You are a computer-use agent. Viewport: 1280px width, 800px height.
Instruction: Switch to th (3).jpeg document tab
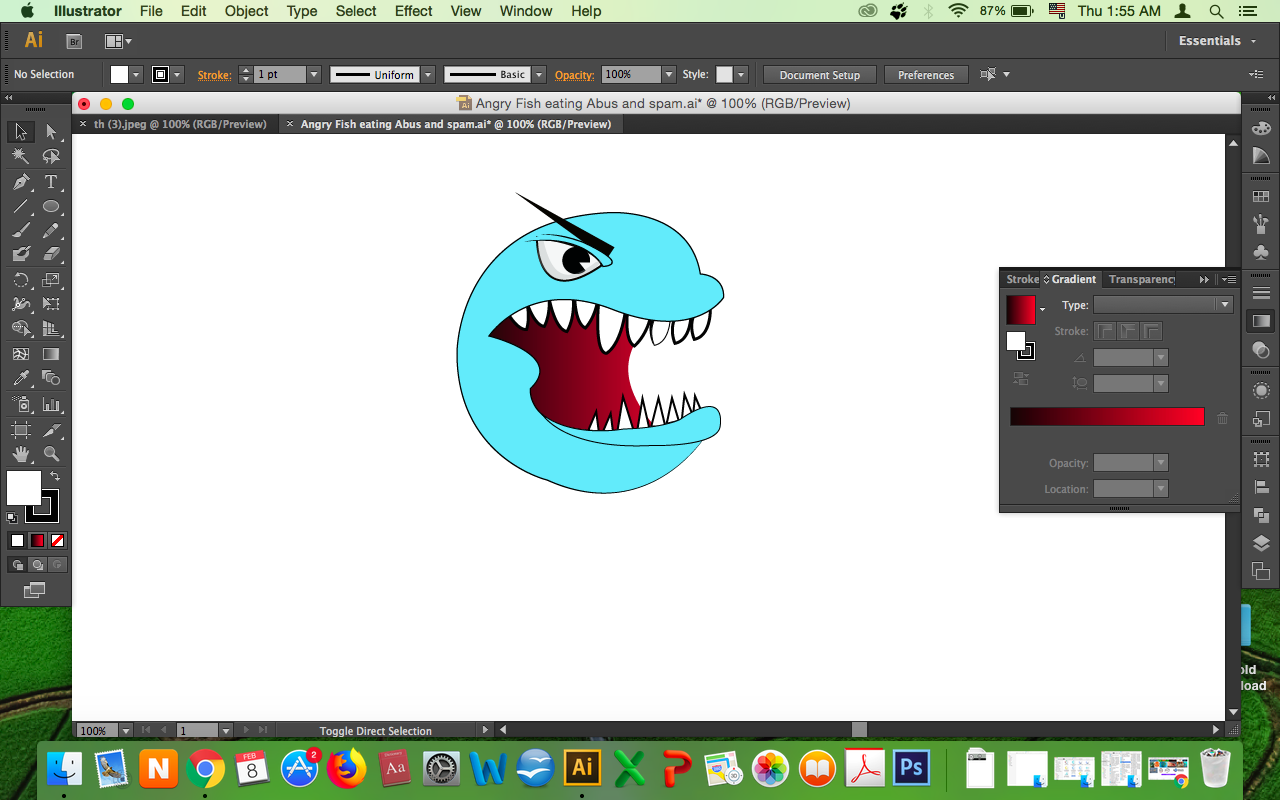pos(180,124)
